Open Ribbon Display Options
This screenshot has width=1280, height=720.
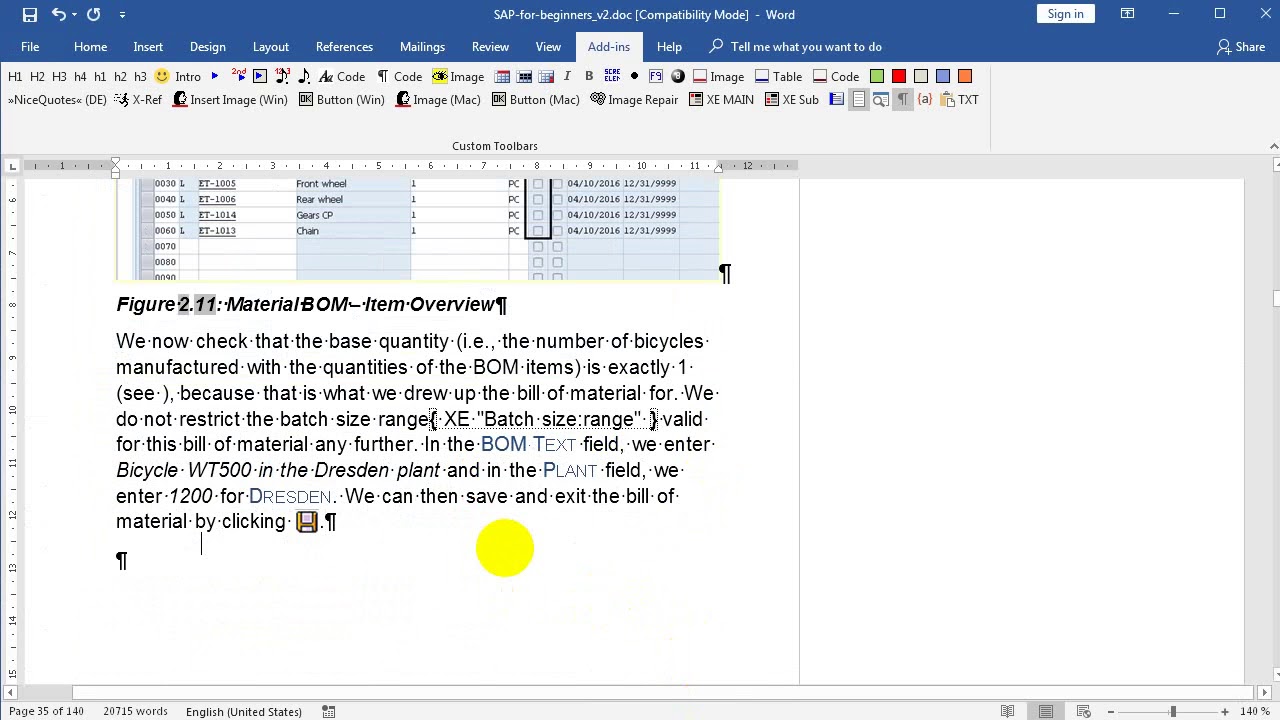click(x=1127, y=14)
